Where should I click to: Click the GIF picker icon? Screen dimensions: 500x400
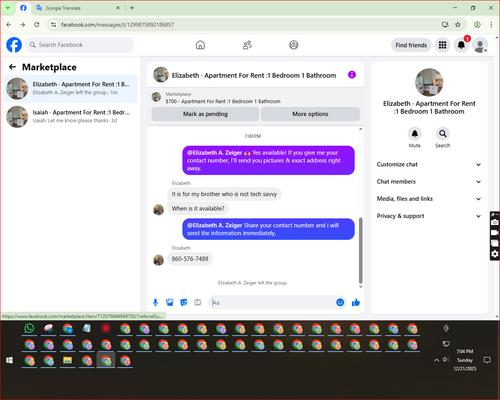(198, 302)
